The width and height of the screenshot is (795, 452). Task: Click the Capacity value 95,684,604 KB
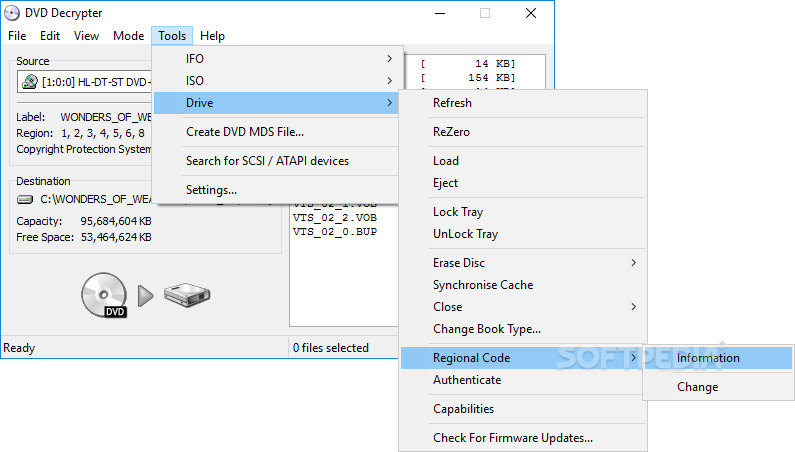click(x=116, y=221)
